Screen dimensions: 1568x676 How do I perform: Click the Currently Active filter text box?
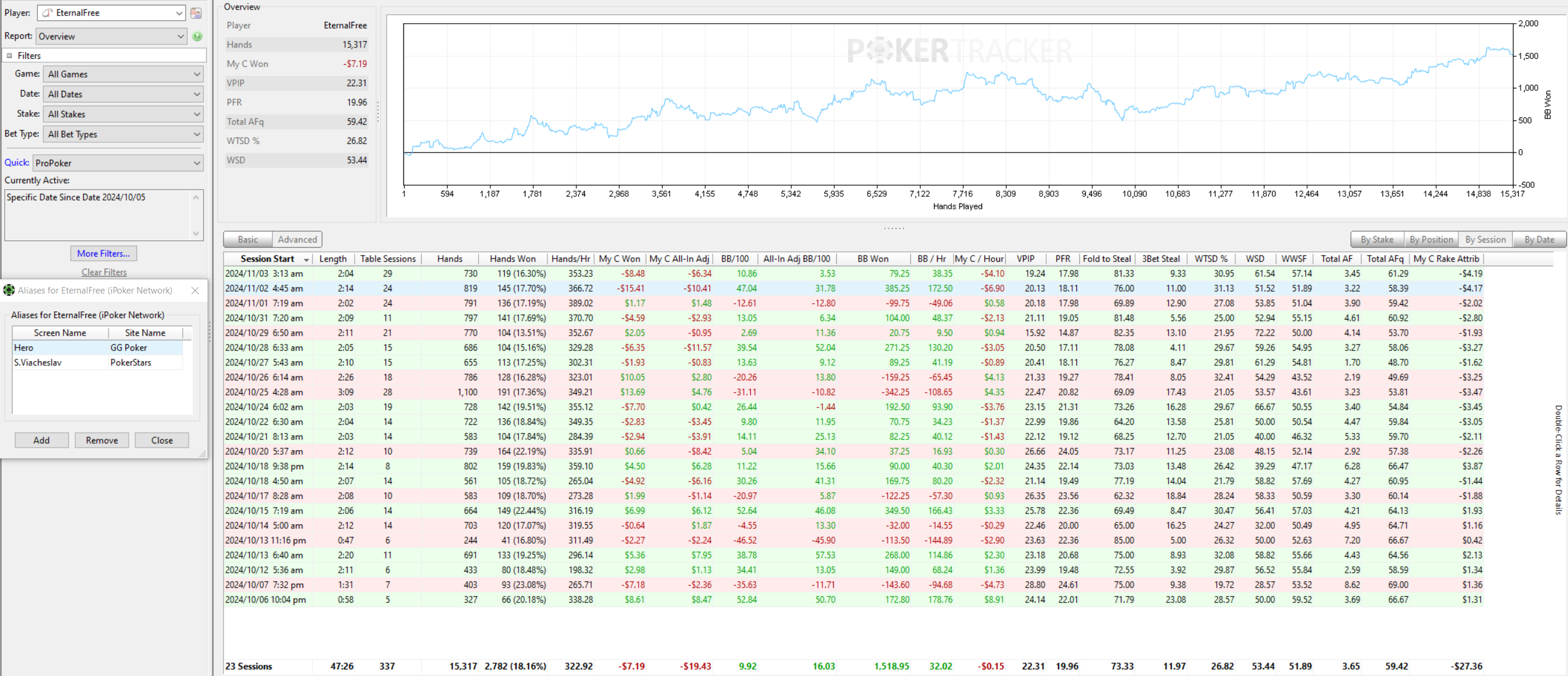tap(103, 215)
